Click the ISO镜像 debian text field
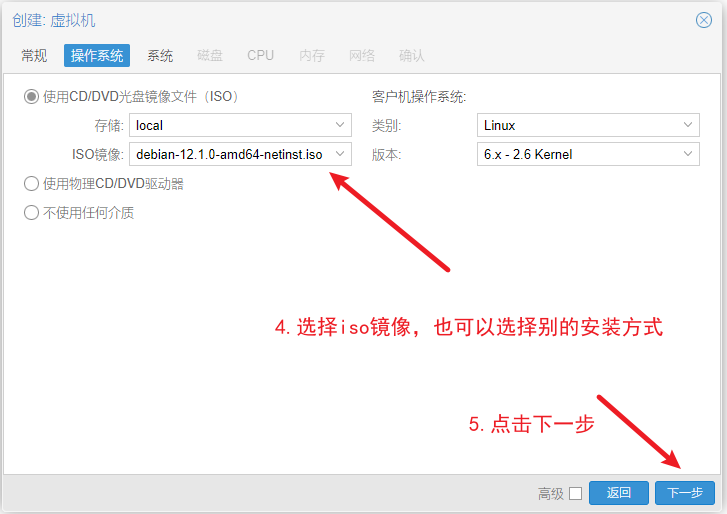 229,154
